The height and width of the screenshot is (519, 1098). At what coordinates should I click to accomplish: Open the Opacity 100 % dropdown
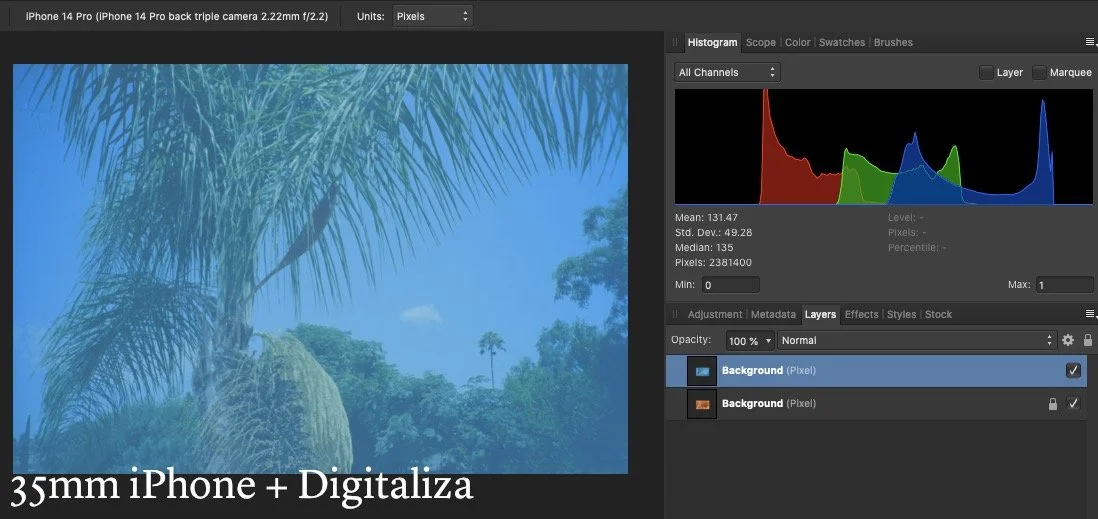click(x=750, y=340)
